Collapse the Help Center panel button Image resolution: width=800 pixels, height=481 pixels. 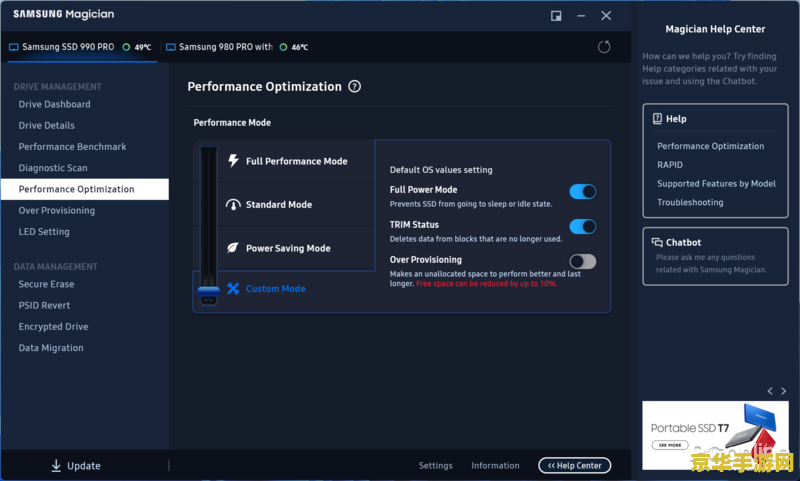(x=574, y=465)
